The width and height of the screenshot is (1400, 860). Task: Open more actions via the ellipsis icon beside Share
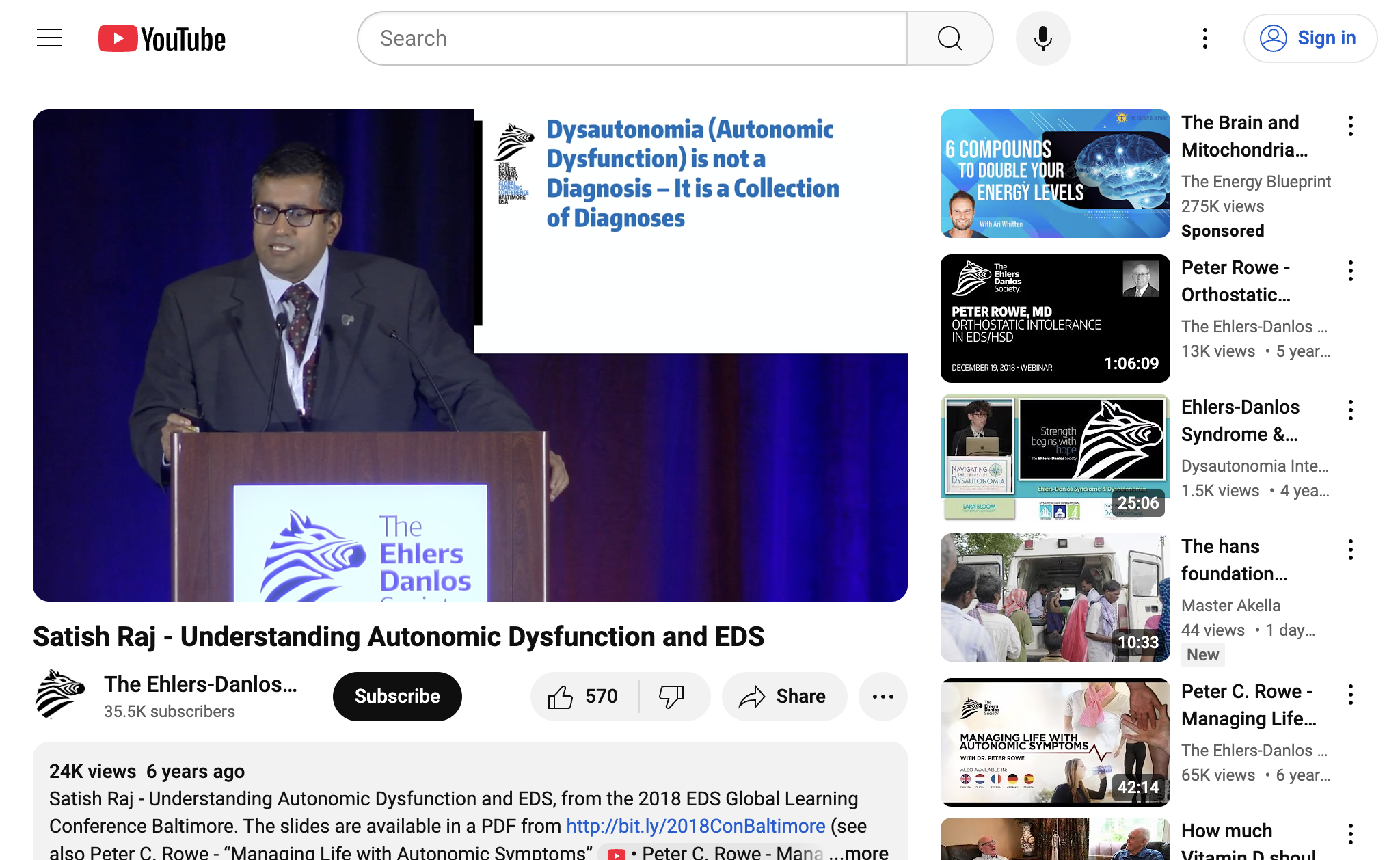click(x=883, y=696)
